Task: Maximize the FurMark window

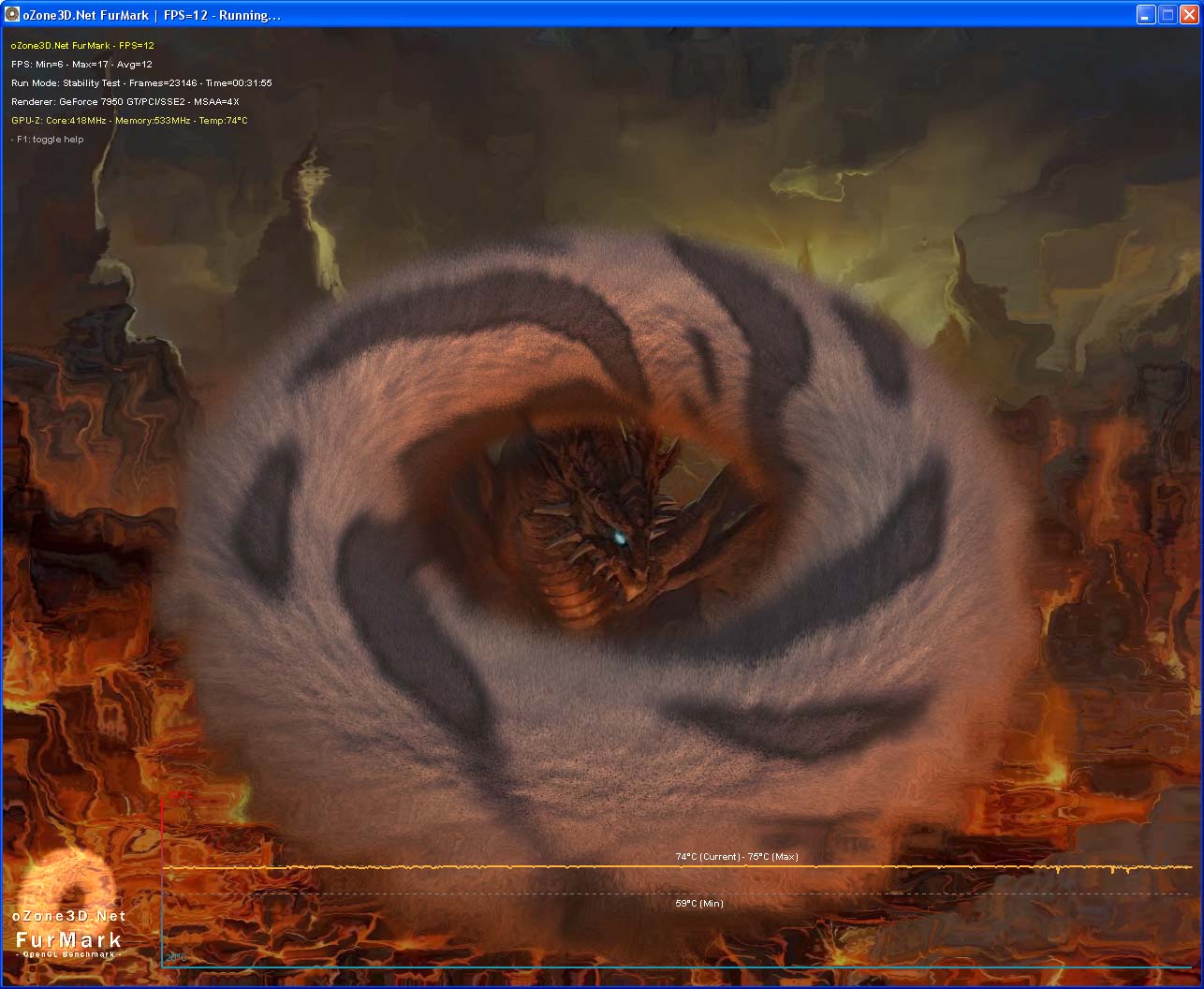Action: (x=1167, y=15)
